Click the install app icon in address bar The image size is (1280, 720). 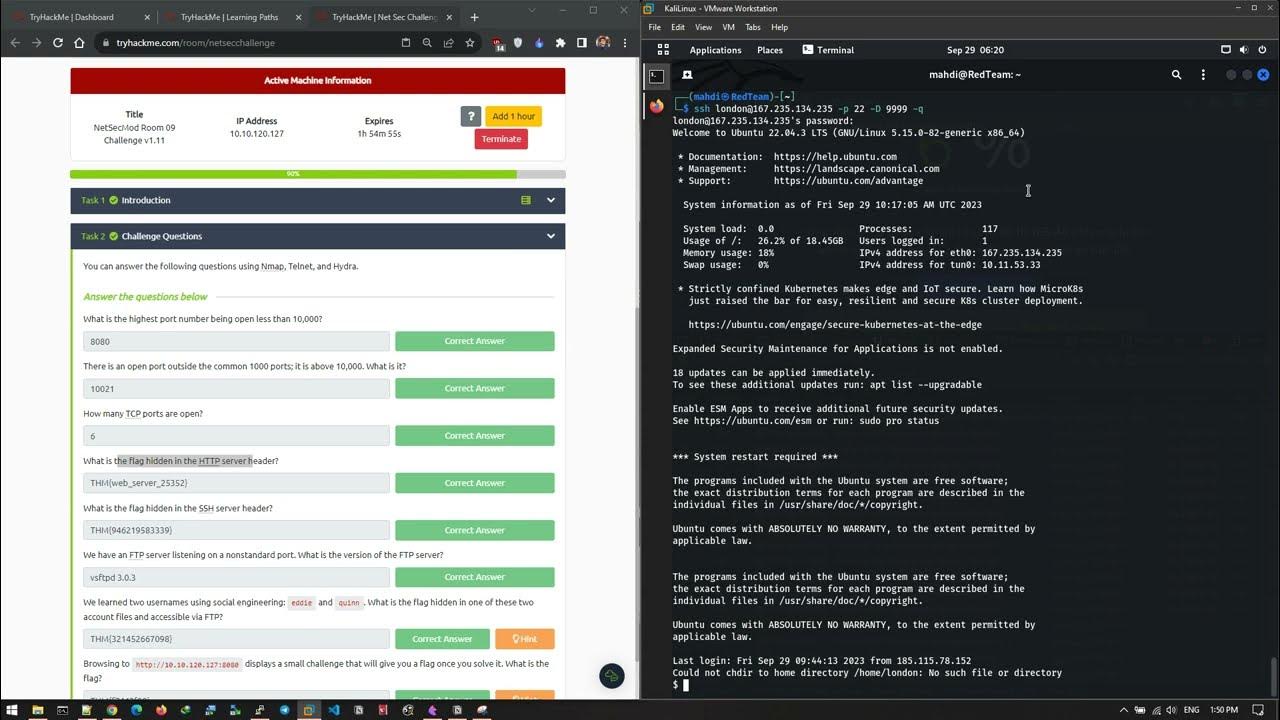[x=406, y=43]
